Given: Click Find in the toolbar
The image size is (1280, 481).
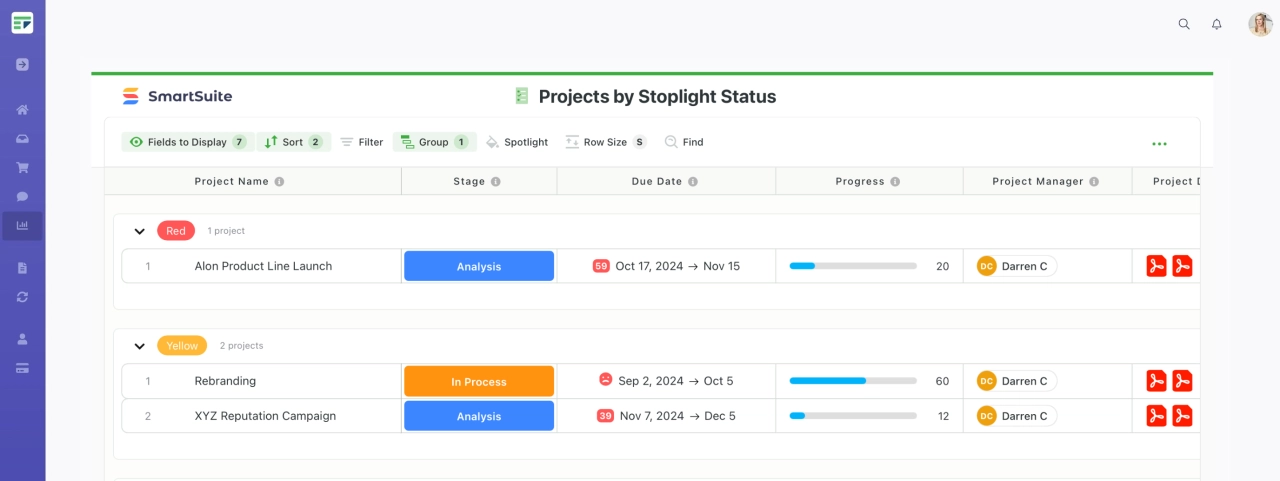Looking at the screenshot, I should point(684,142).
